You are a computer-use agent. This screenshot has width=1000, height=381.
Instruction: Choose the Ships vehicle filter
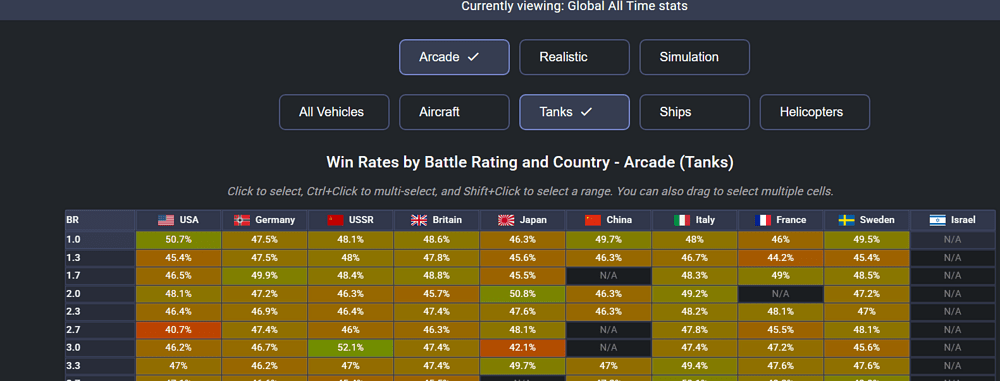point(695,112)
